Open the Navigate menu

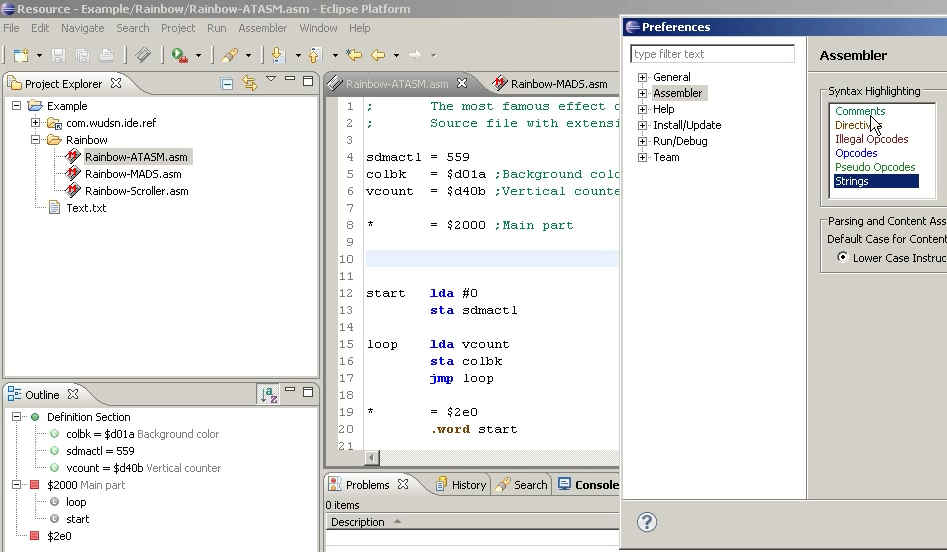pyautogui.click(x=83, y=28)
